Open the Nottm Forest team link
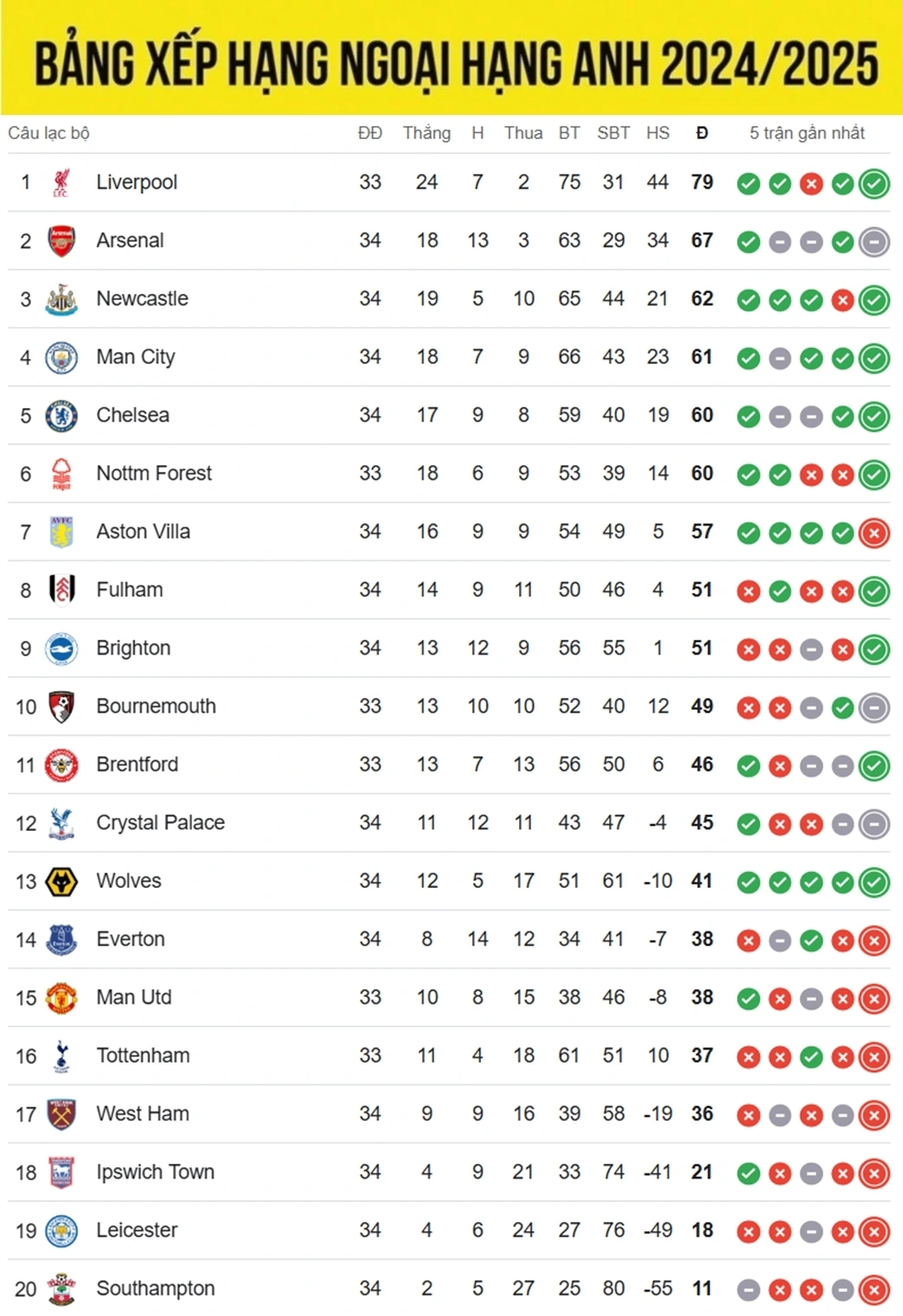Viewport: 903px width, 1316px height. click(154, 473)
